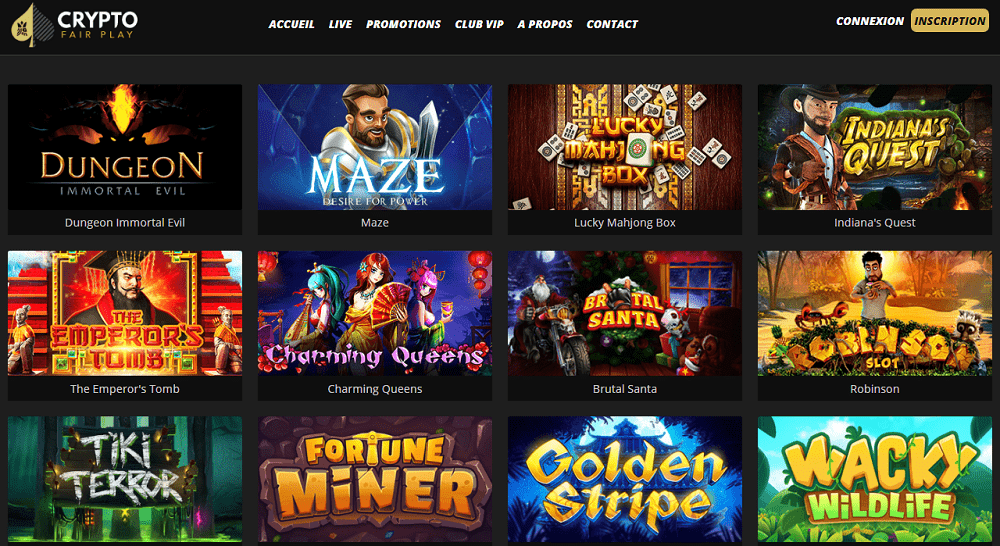Open the Brutal Santa game thumbnail
The height and width of the screenshot is (546, 1000).
(625, 313)
